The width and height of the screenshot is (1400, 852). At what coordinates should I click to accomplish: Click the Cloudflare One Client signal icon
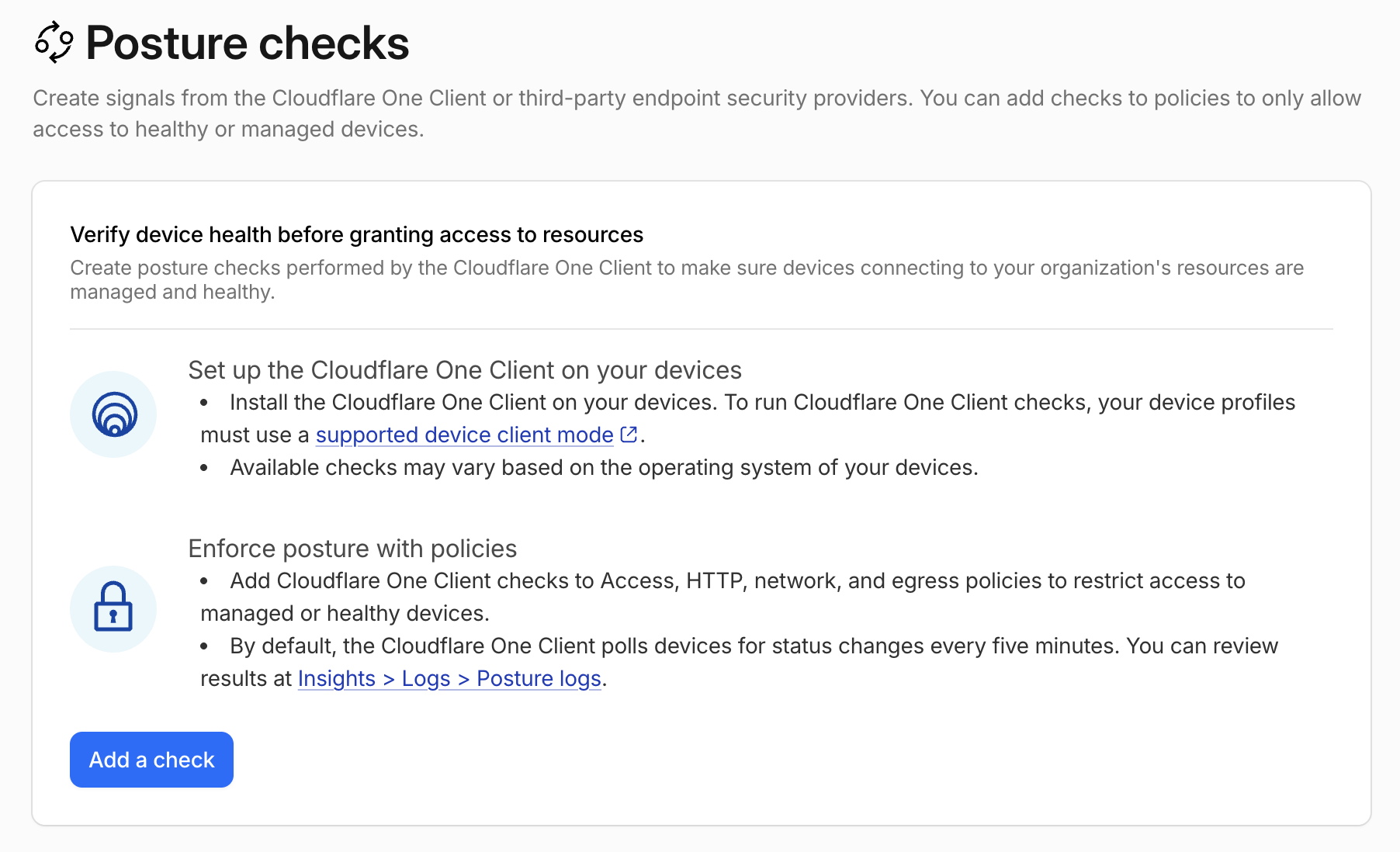point(113,414)
